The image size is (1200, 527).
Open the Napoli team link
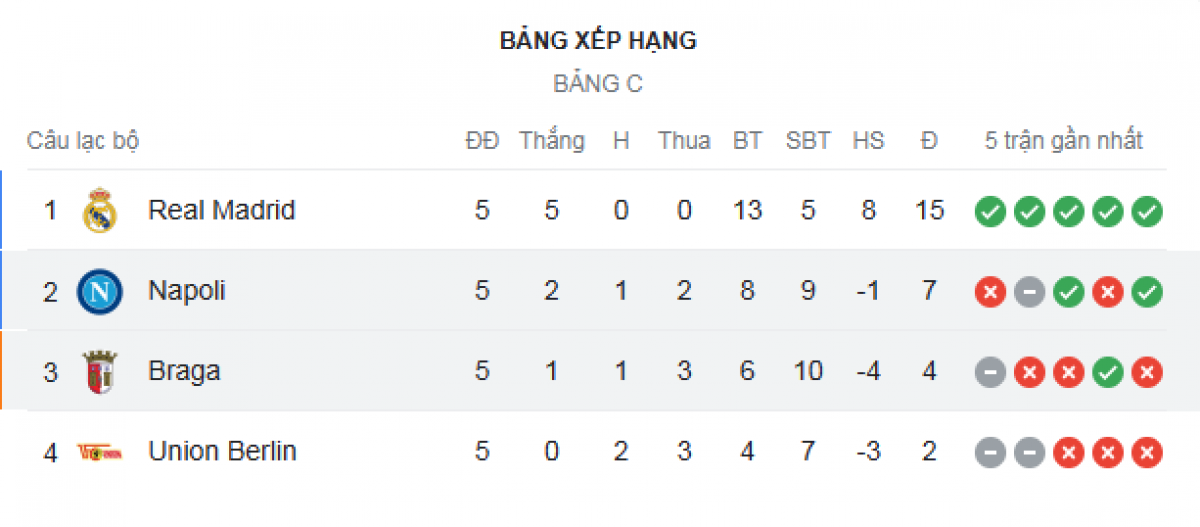(187, 291)
